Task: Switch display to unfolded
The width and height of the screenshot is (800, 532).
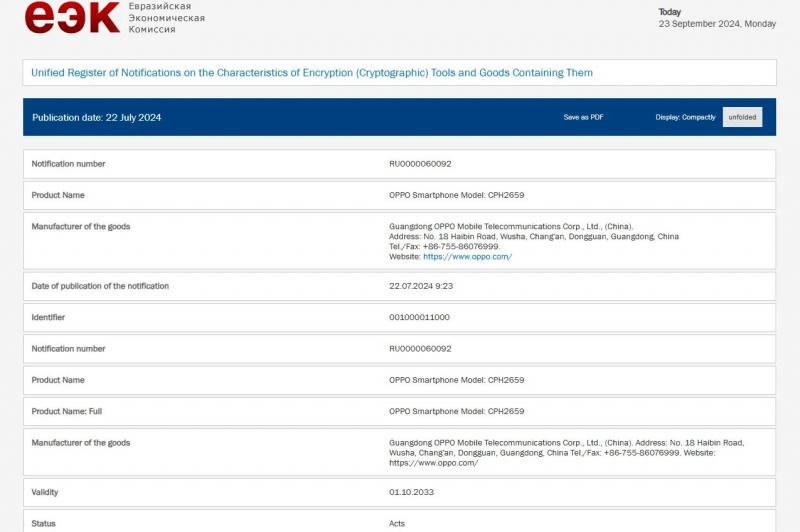Action: pyautogui.click(x=742, y=117)
